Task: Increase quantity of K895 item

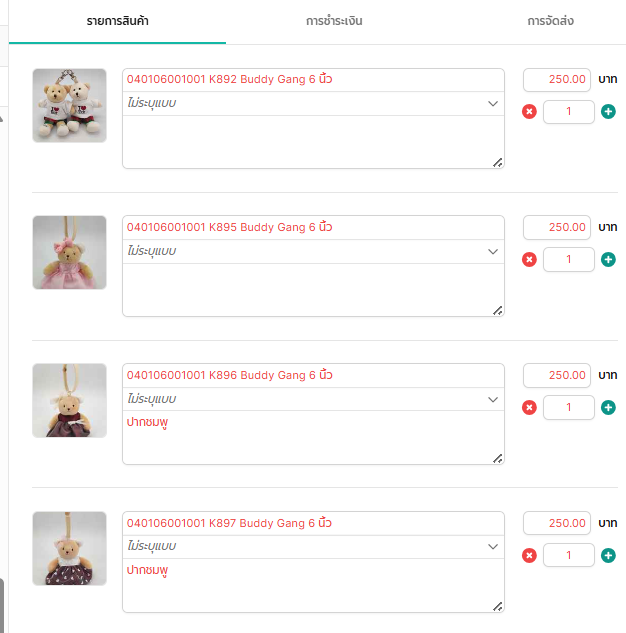Action: (x=608, y=260)
